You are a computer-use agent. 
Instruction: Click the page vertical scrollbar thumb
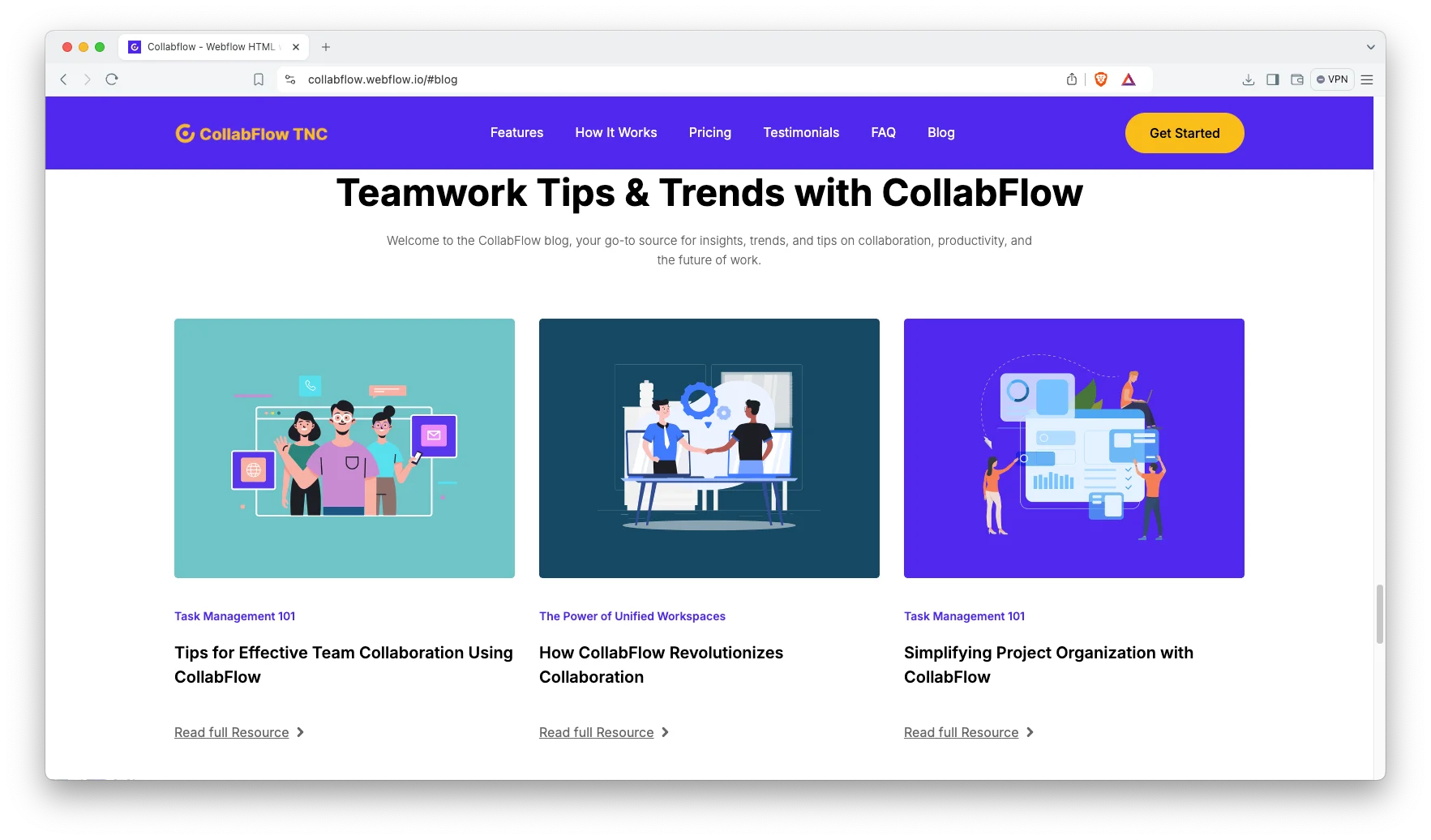coord(1379,613)
